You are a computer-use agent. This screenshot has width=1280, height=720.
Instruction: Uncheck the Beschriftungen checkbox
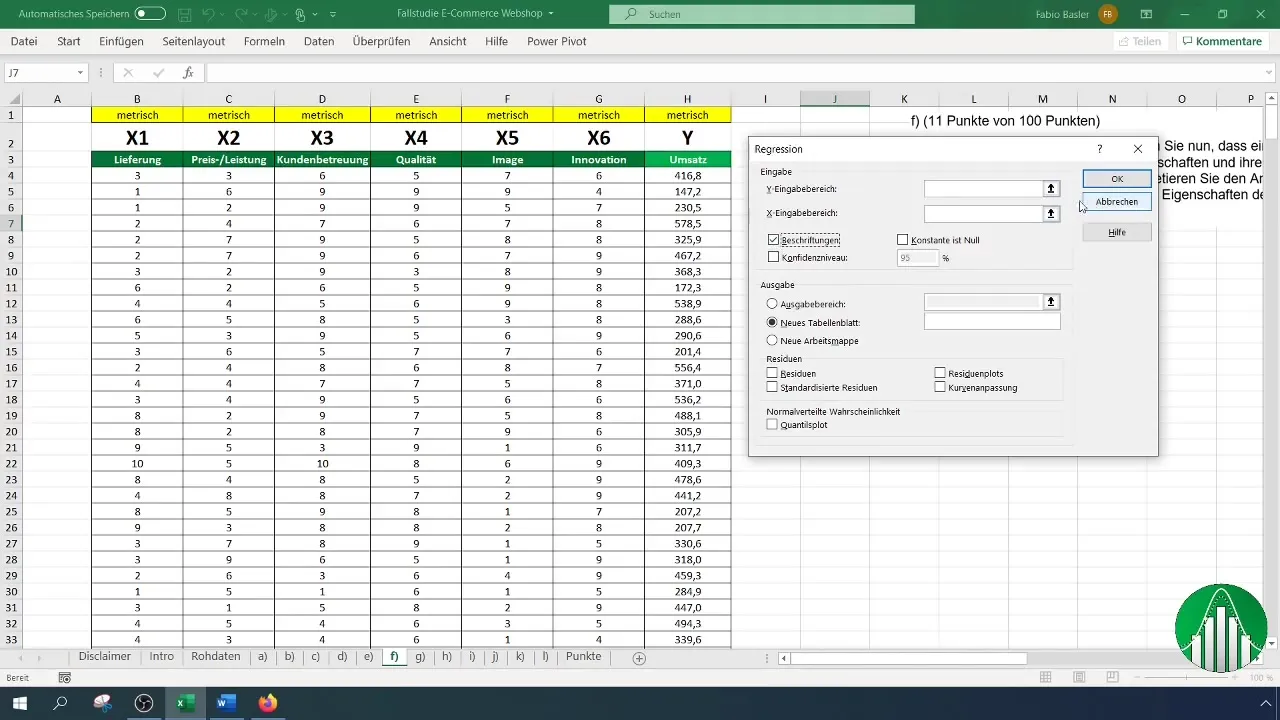point(773,240)
